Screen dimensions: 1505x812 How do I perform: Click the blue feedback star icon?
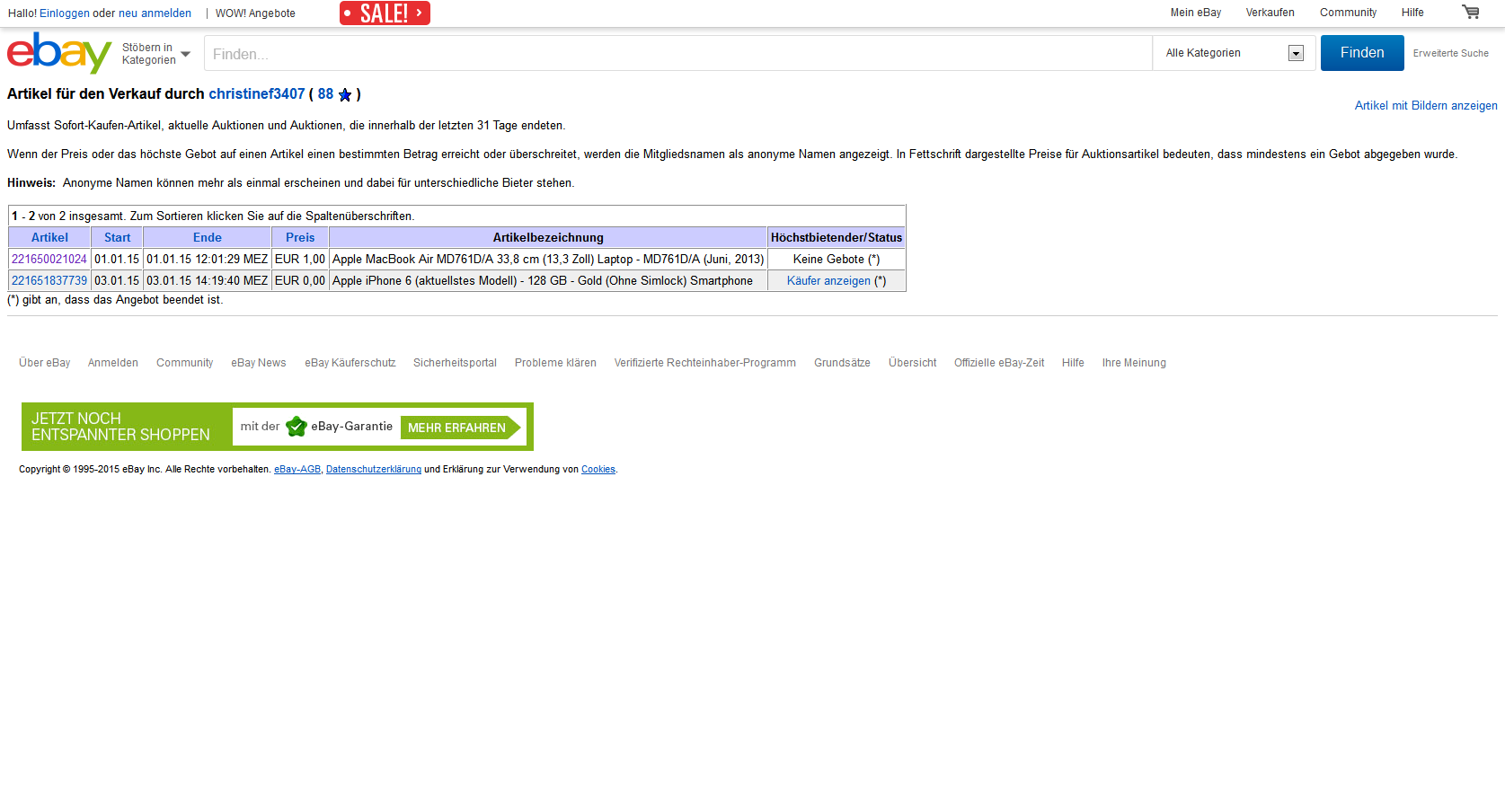tap(345, 95)
